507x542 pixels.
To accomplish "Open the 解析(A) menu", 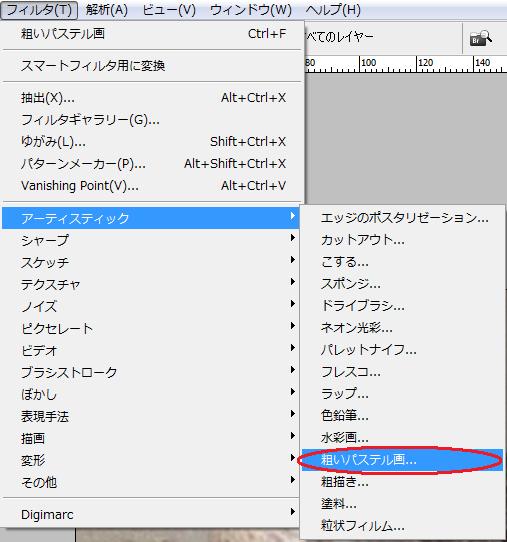I will pos(106,10).
